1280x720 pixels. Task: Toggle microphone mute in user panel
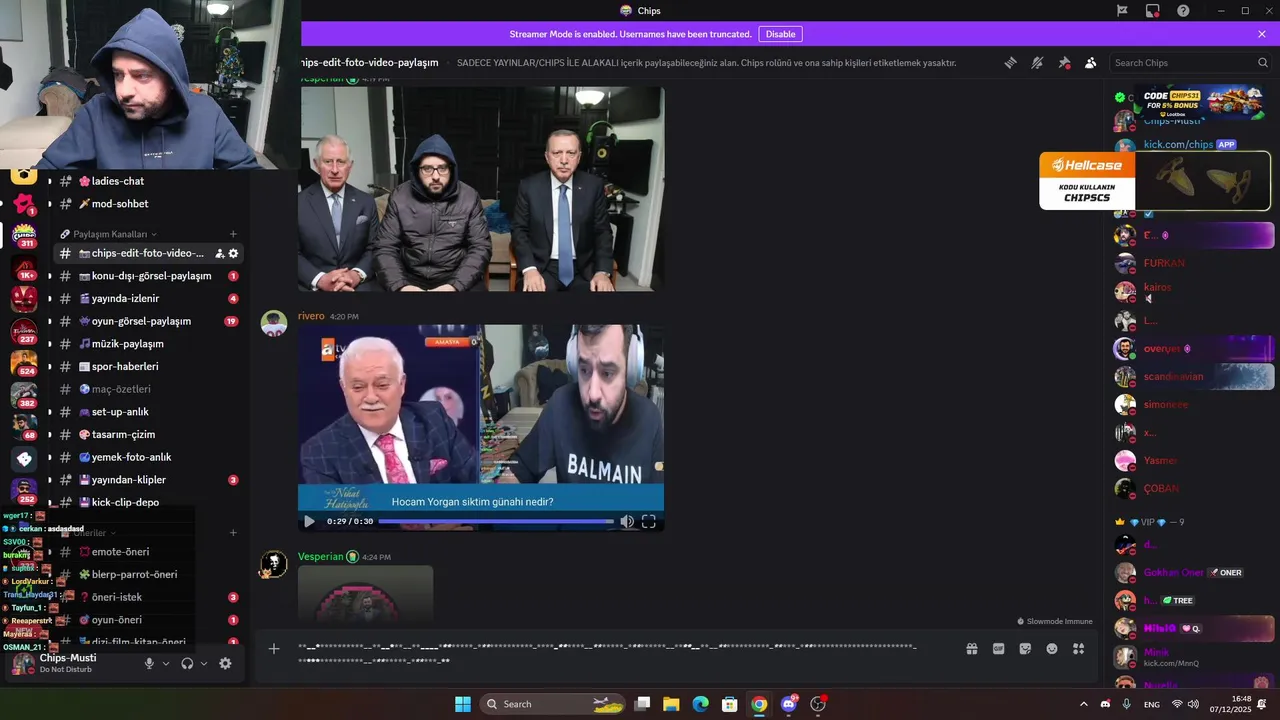point(149,663)
